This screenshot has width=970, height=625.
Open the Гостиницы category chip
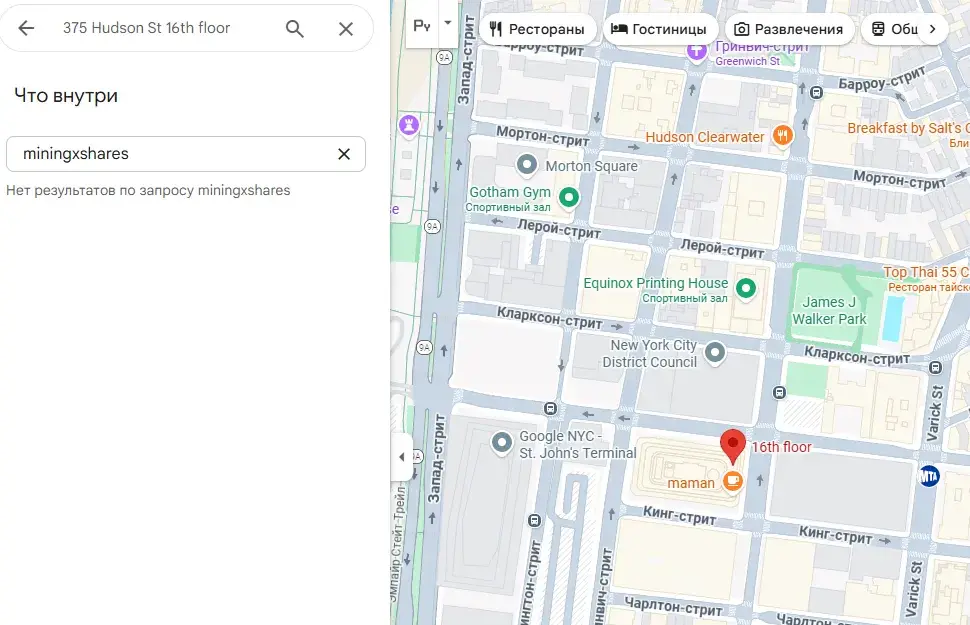[658, 29]
